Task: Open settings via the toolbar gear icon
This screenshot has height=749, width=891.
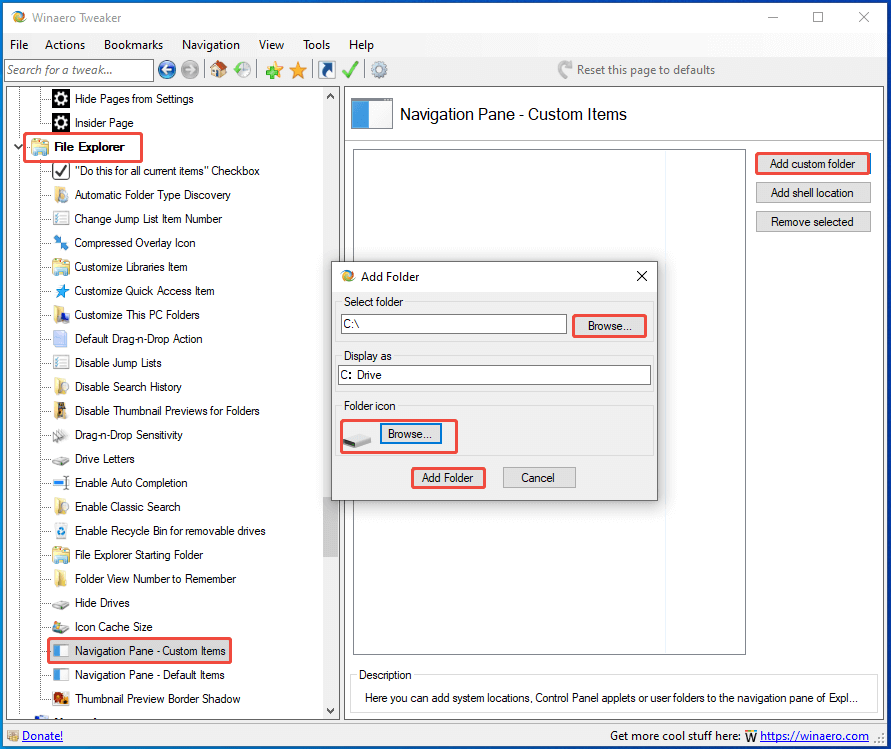Action: pyautogui.click(x=379, y=70)
